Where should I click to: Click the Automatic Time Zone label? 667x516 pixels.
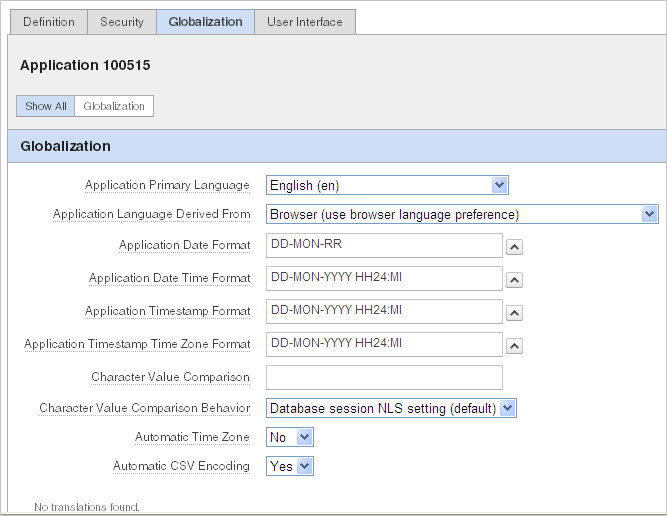coord(192,437)
